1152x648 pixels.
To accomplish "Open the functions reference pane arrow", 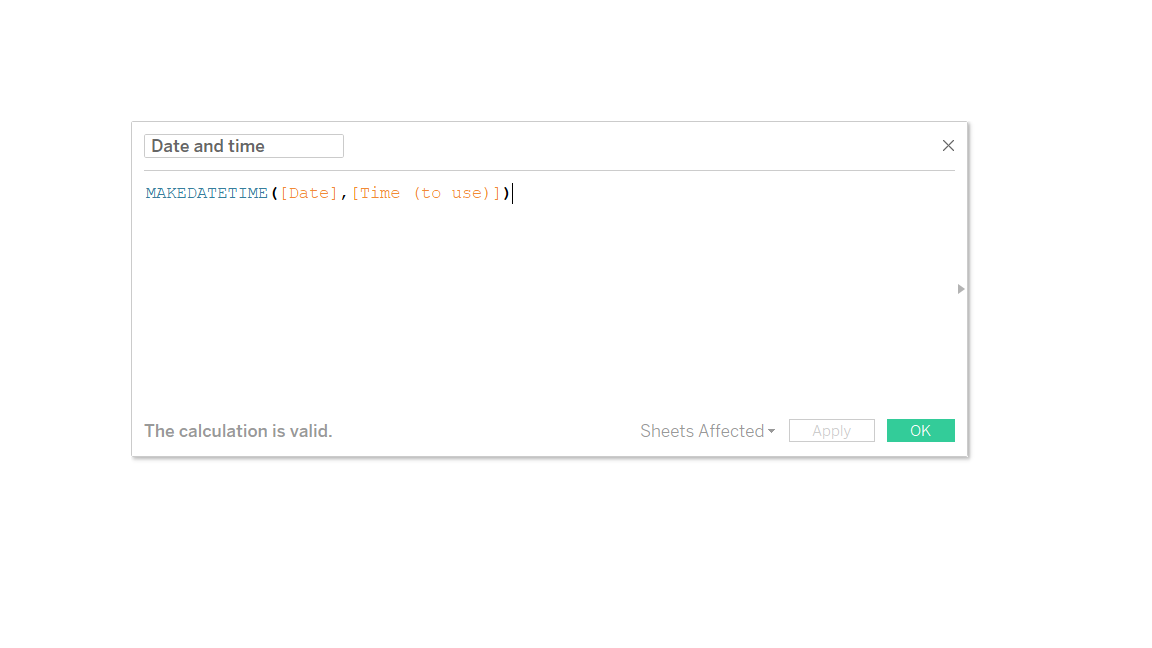I will pyautogui.click(x=960, y=289).
